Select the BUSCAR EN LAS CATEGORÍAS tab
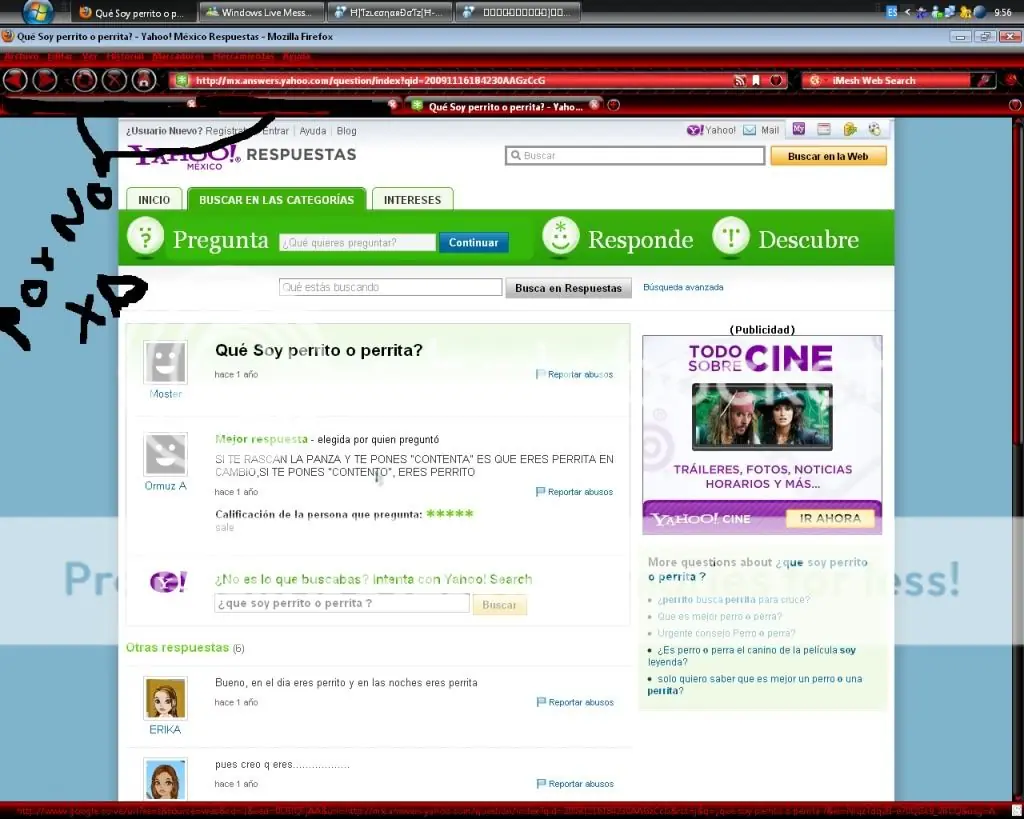Image resolution: width=1024 pixels, height=819 pixels. [276, 199]
